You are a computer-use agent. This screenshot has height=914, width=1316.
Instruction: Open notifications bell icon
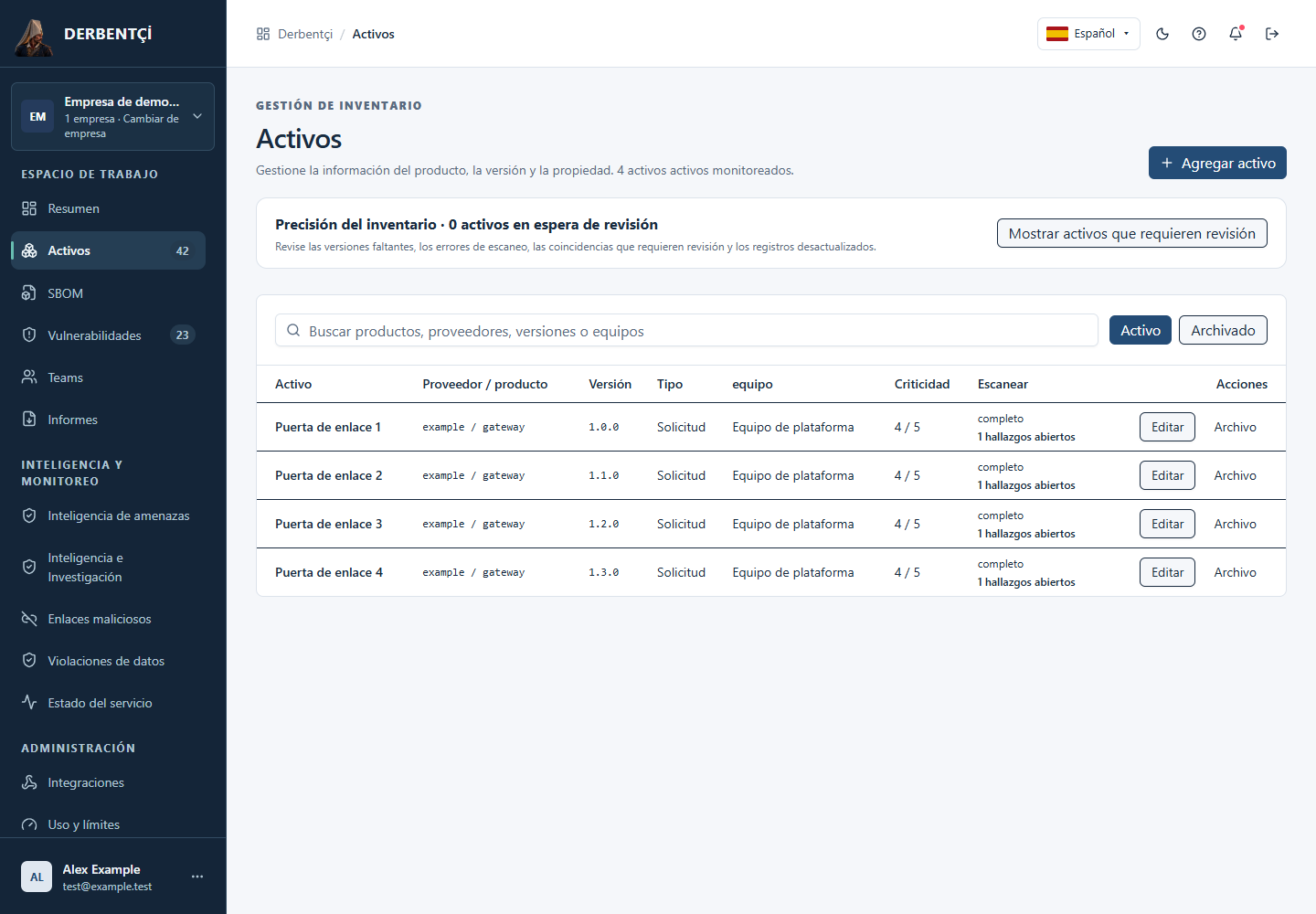pos(1236,34)
